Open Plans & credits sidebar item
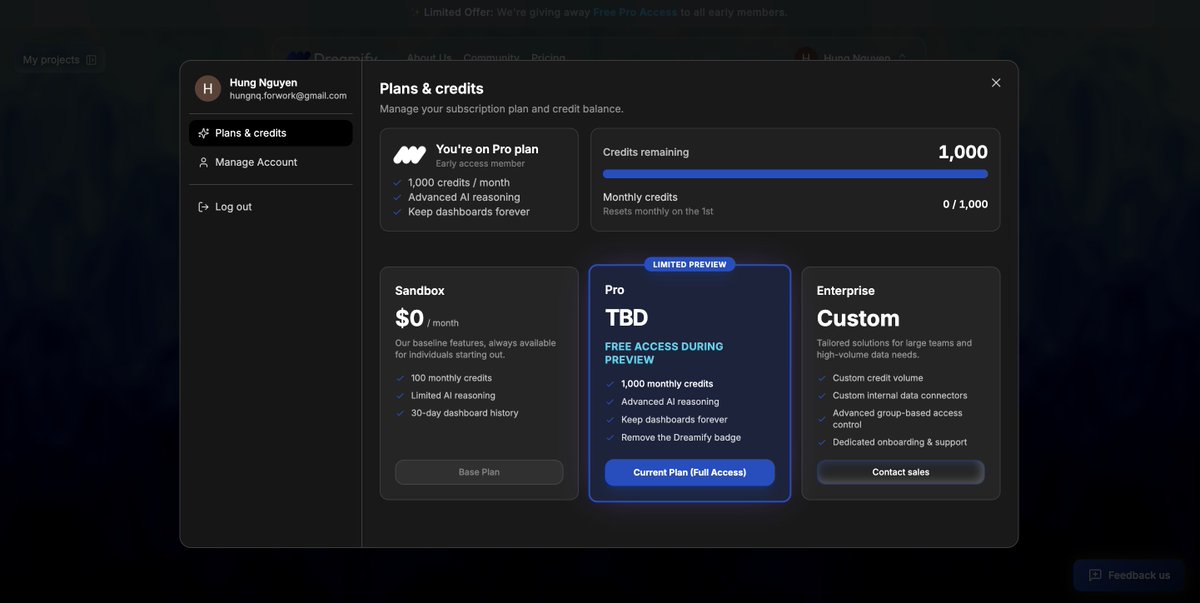This screenshot has width=1200, height=603. [x=270, y=133]
